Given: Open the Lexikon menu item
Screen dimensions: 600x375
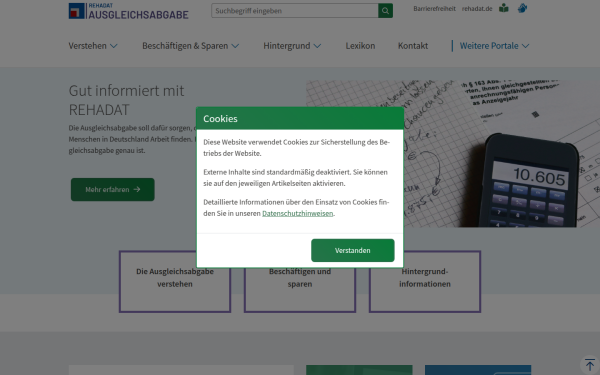Looking at the screenshot, I should point(360,46).
